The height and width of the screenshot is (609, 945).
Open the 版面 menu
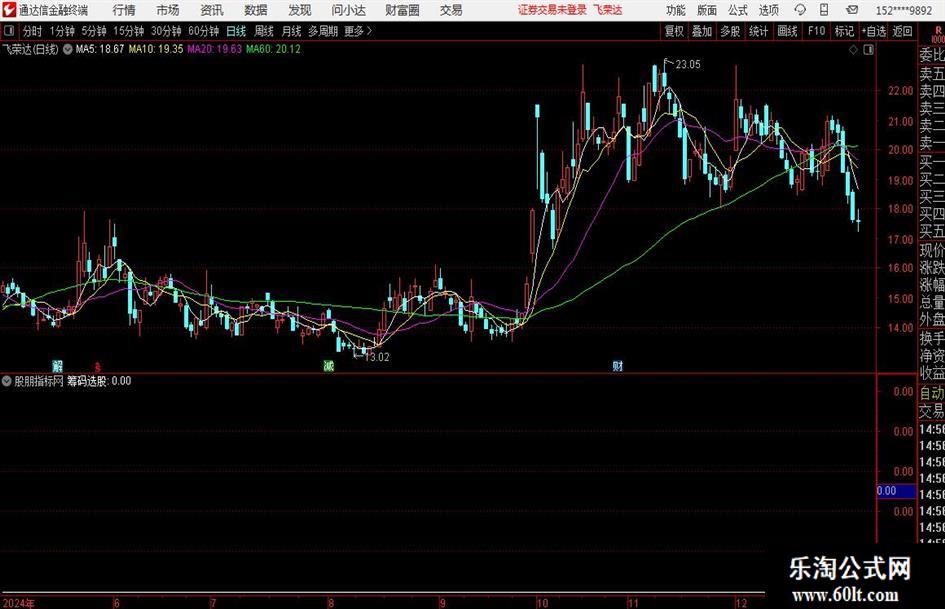coord(707,10)
